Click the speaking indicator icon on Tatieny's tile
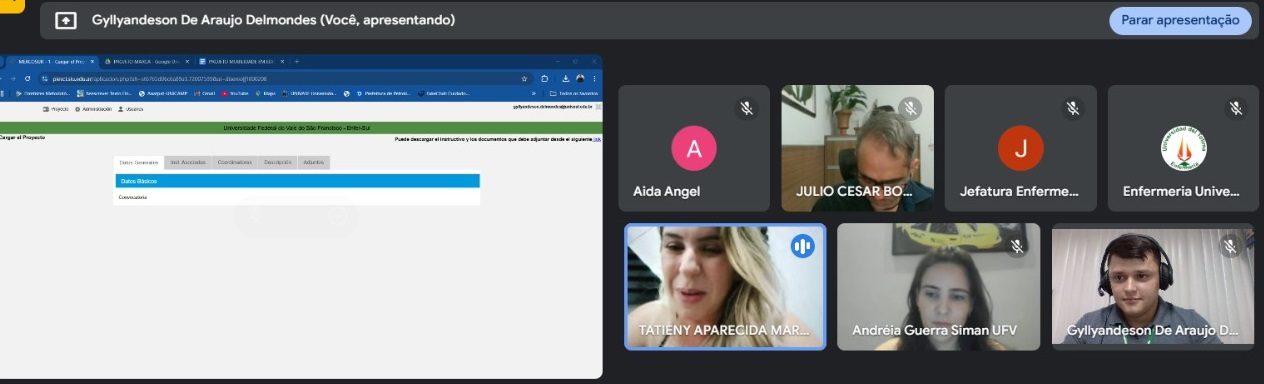 802,246
